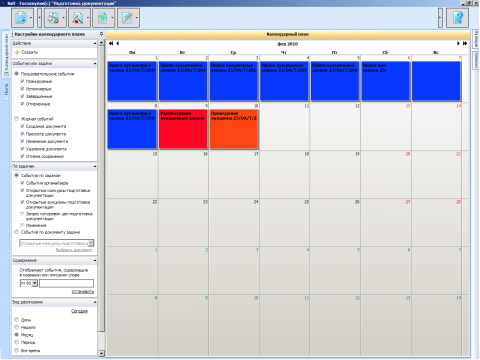This screenshot has height=360, width=480.
Task: Jump back with the double-left arrow
Action: point(111,43)
